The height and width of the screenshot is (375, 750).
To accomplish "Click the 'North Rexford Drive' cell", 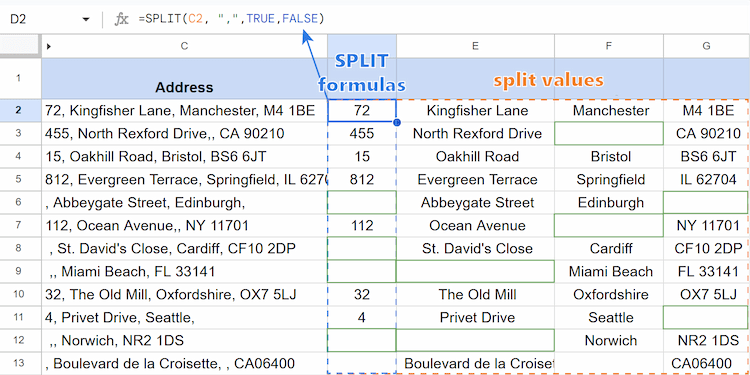I will (x=475, y=133).
